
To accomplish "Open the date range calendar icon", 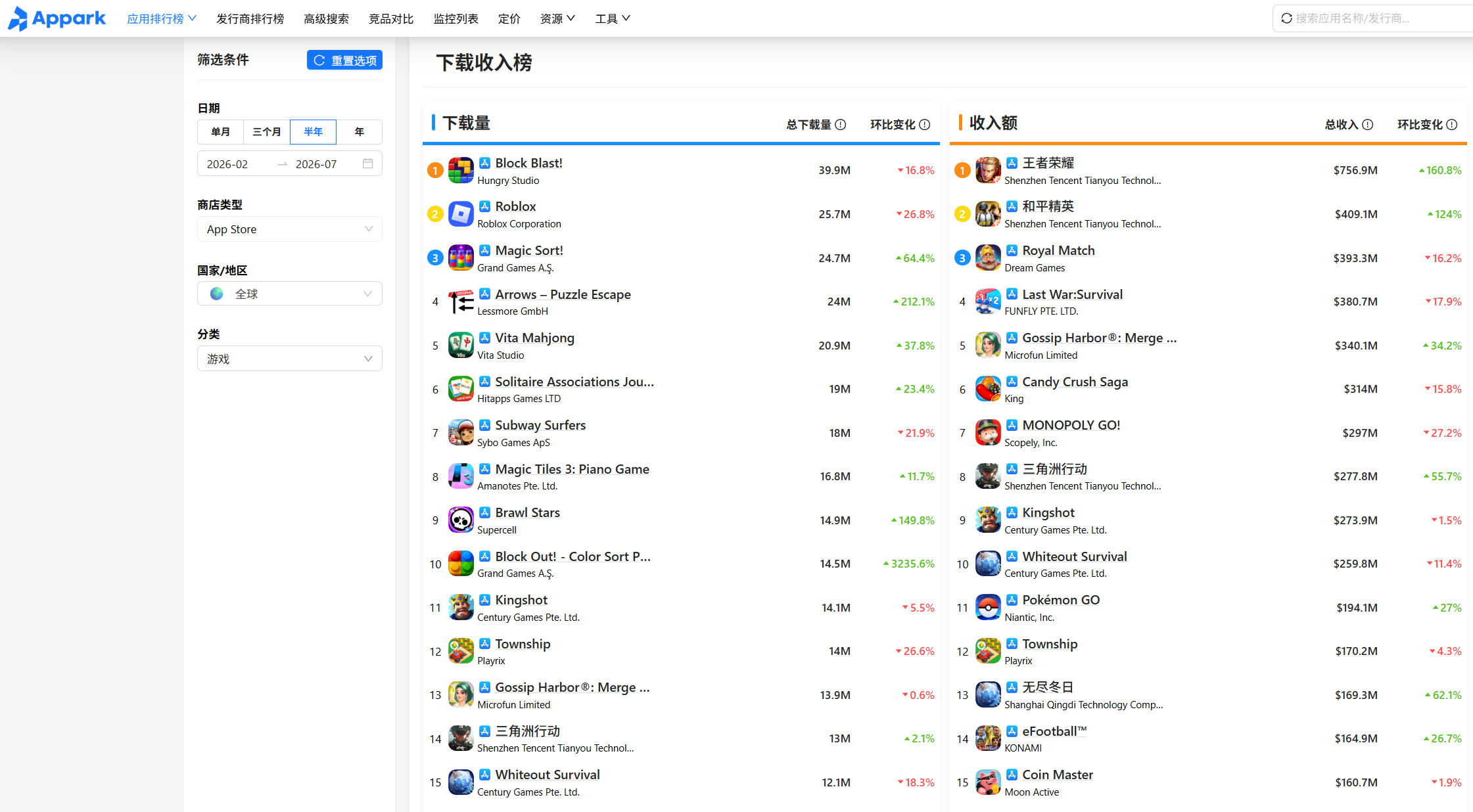I will pyautogui.click(x=368, y=164).
